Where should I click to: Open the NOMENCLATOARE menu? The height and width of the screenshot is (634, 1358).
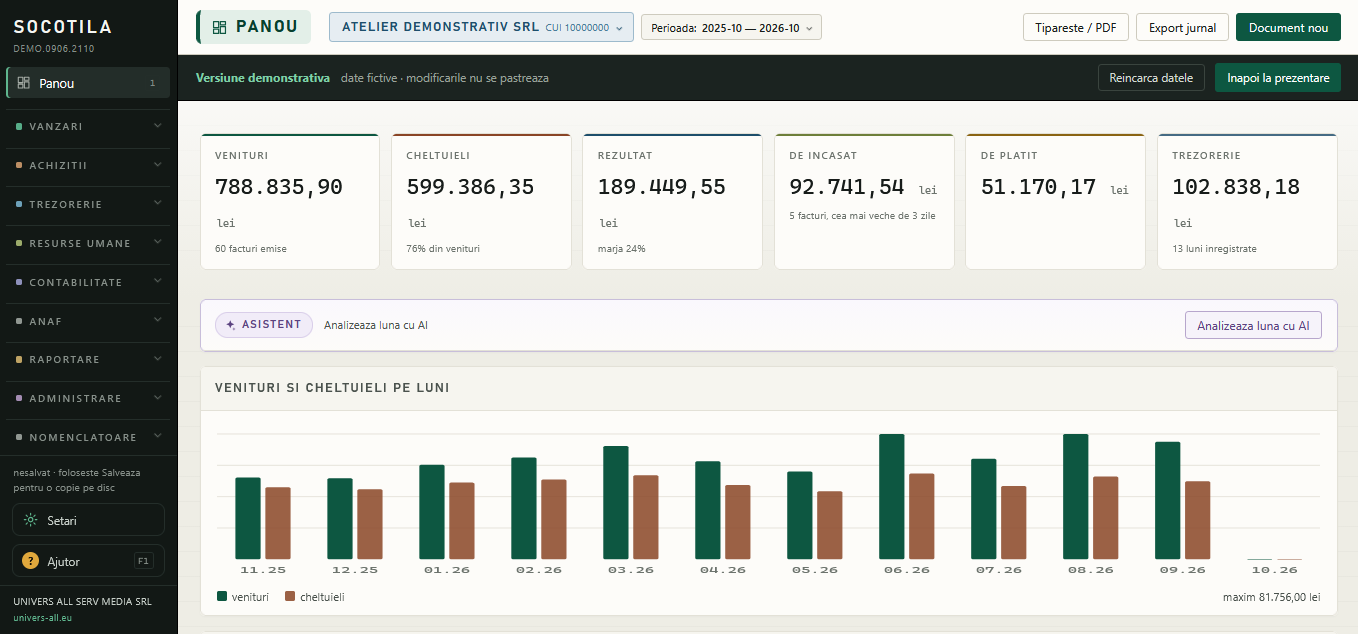pos(89,437)
